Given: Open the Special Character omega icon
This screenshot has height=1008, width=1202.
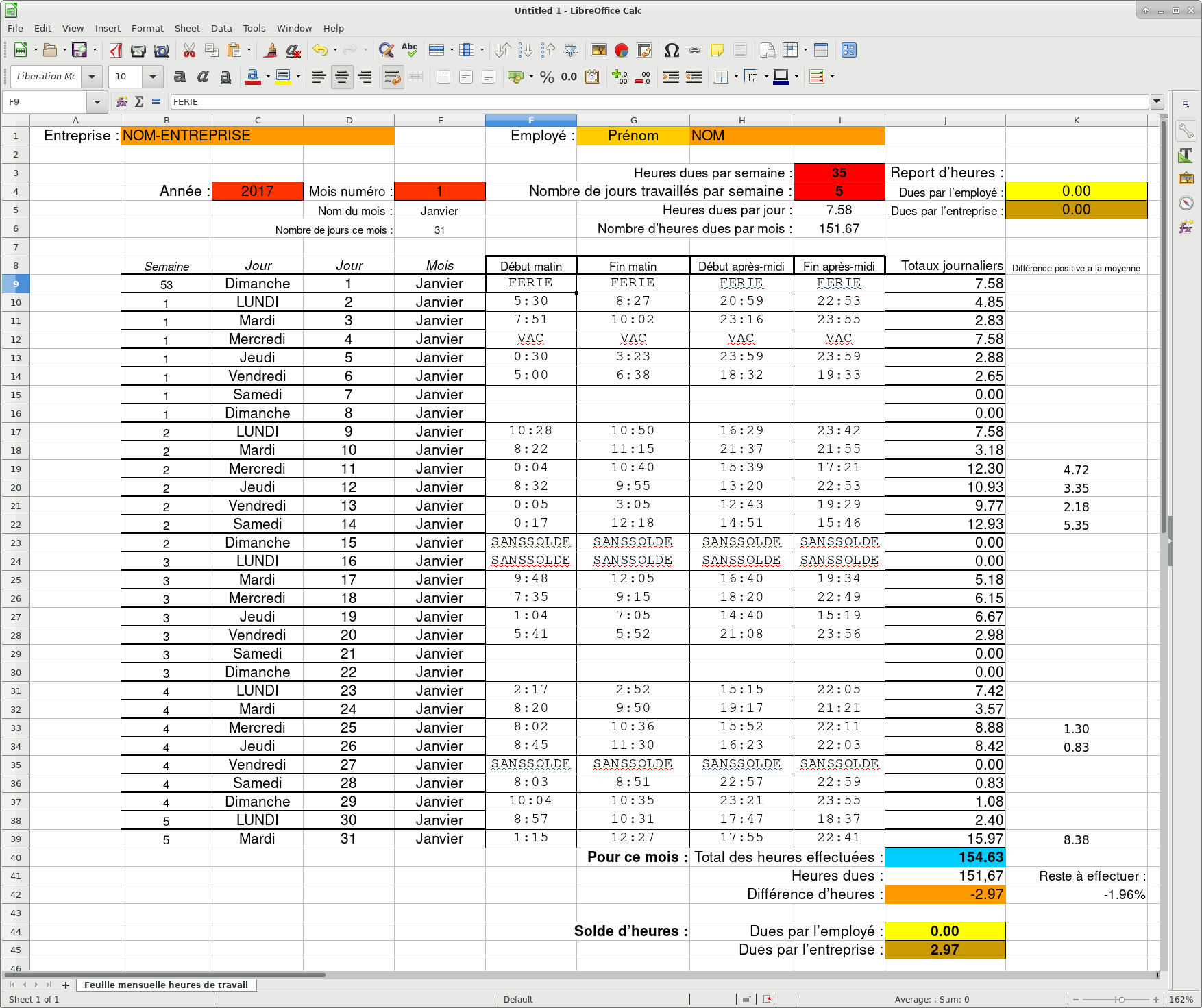Looking at the screenshot, I should click(672, 50).
